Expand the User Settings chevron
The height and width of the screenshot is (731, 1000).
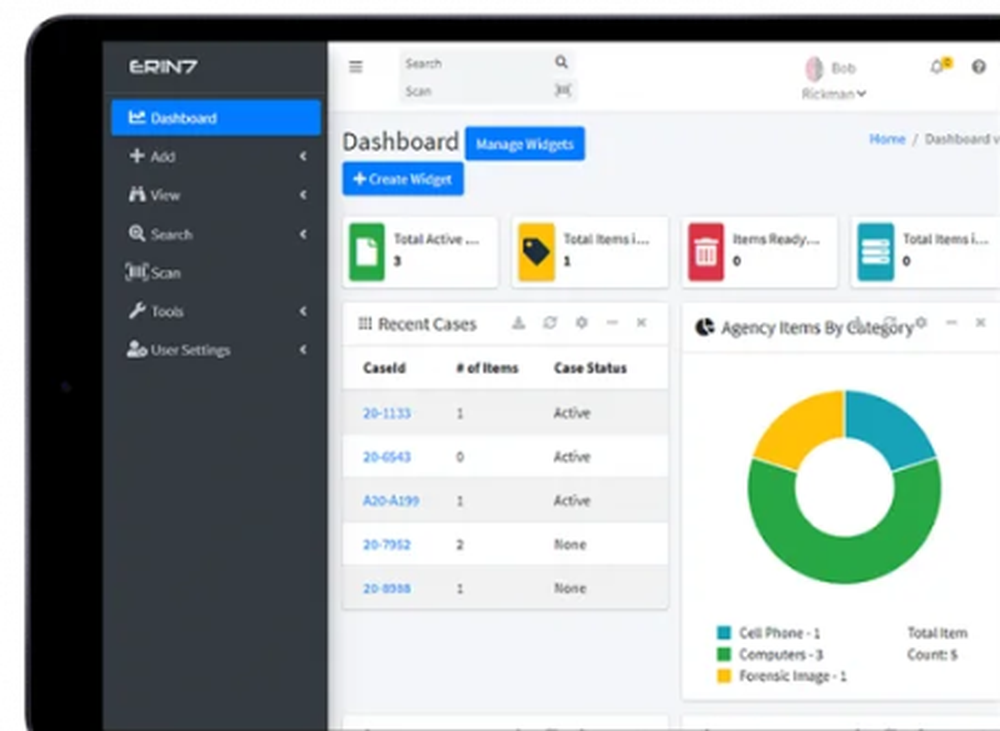click(x=303, y=350)
